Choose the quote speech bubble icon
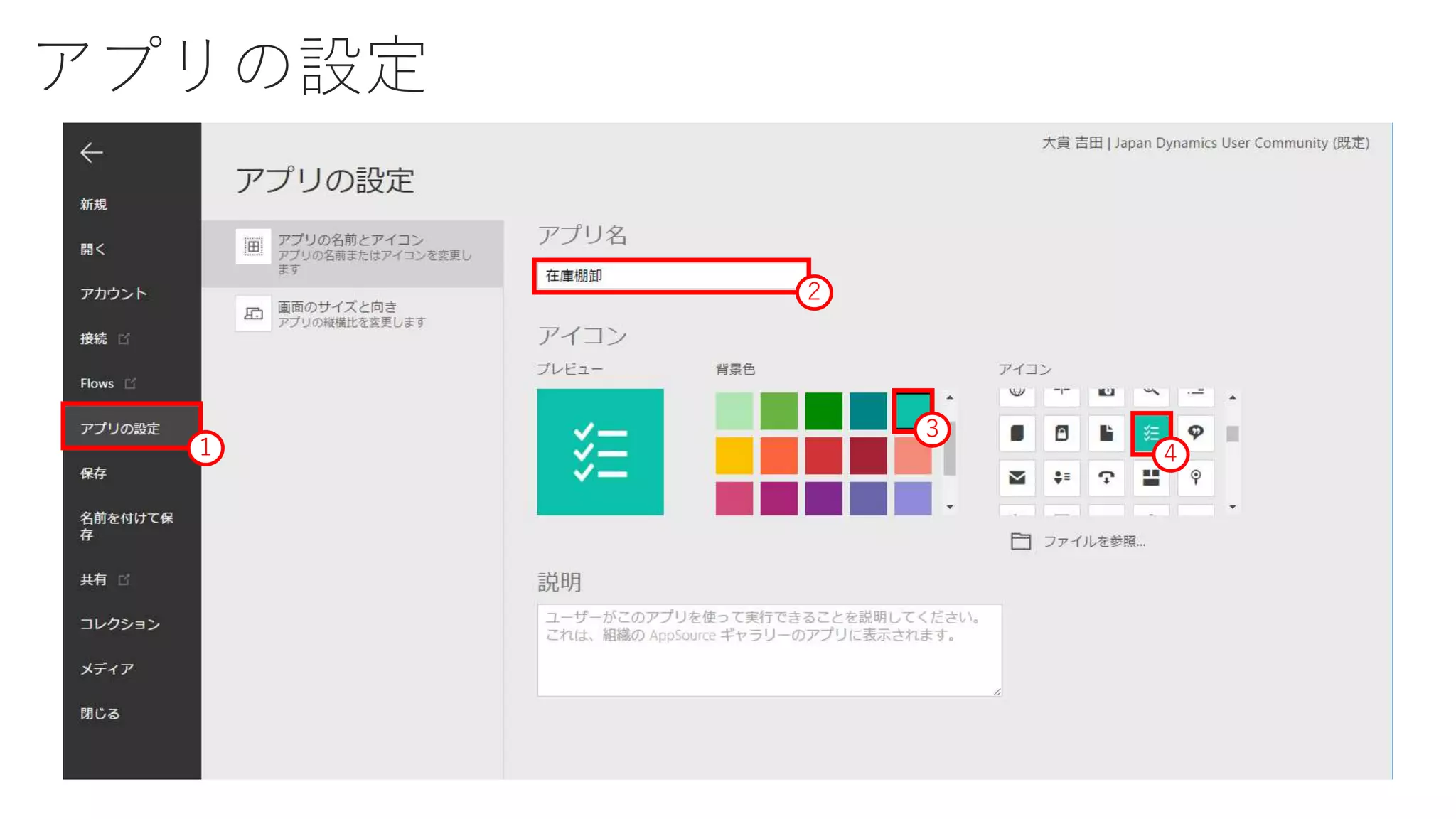The width and height of the screenshot is (1456, 819). (1196, 433)
